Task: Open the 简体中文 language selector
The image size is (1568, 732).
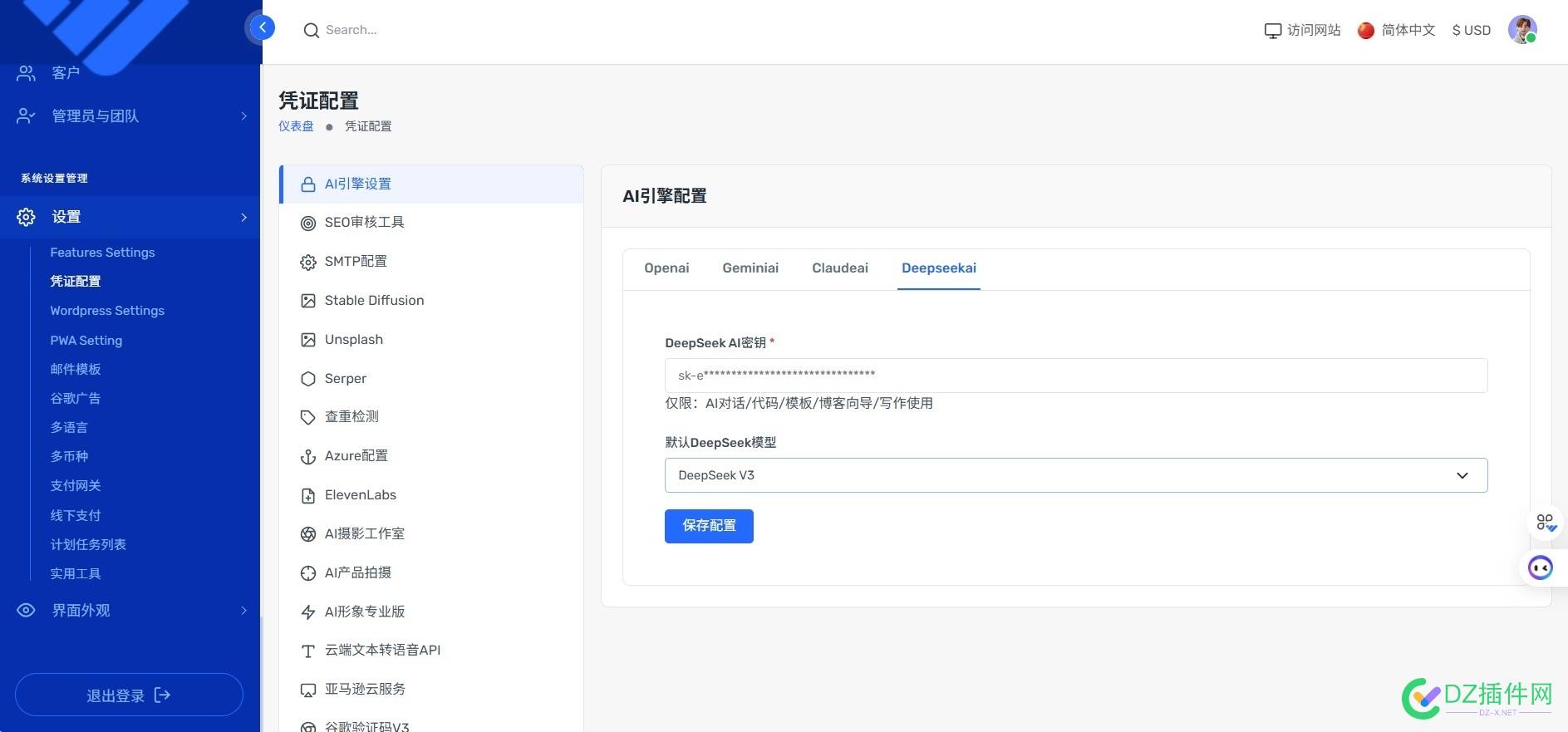Action: click(x=1397, y=31)
